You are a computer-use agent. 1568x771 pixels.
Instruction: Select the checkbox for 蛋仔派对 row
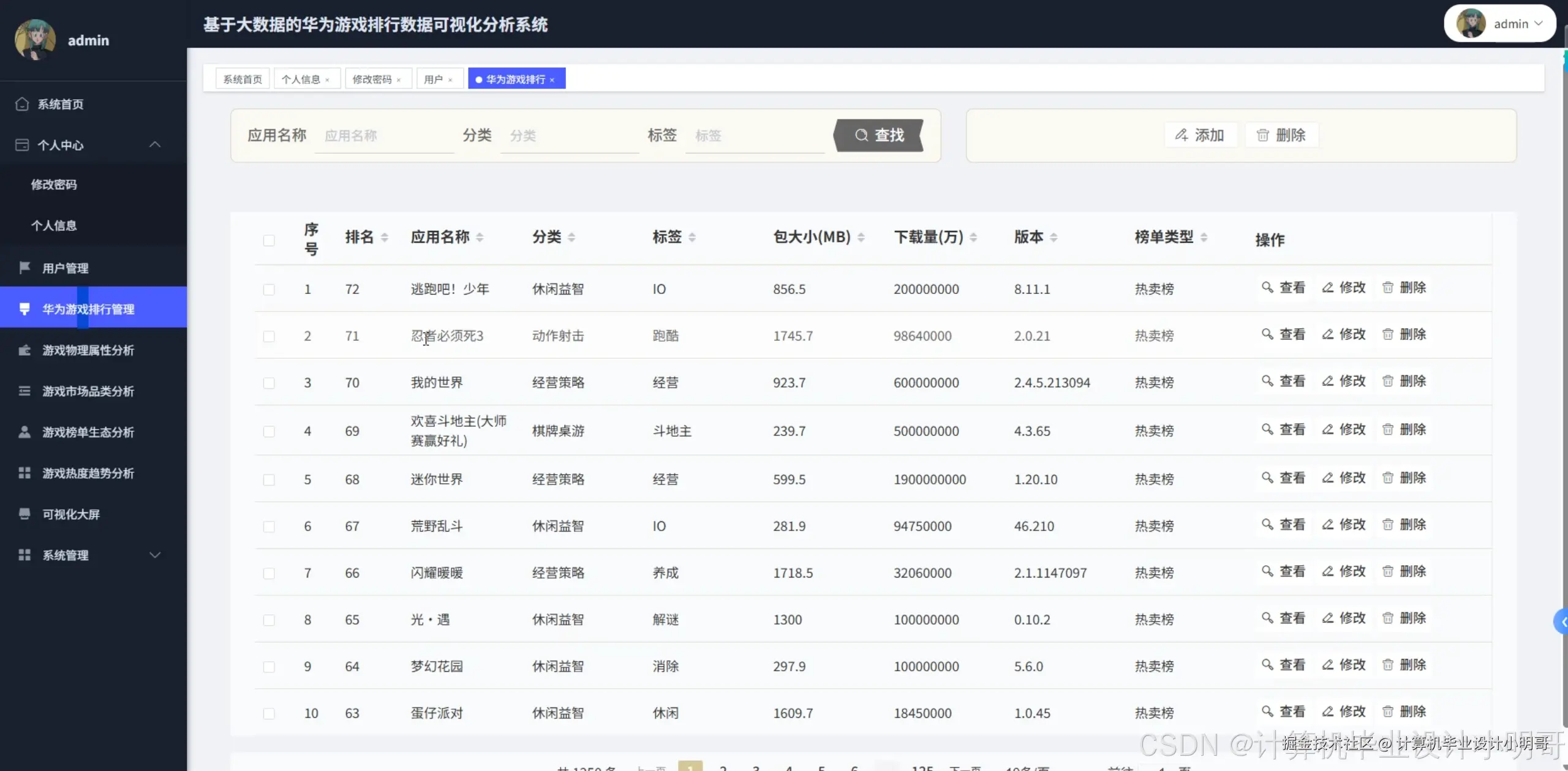(269, 713)
